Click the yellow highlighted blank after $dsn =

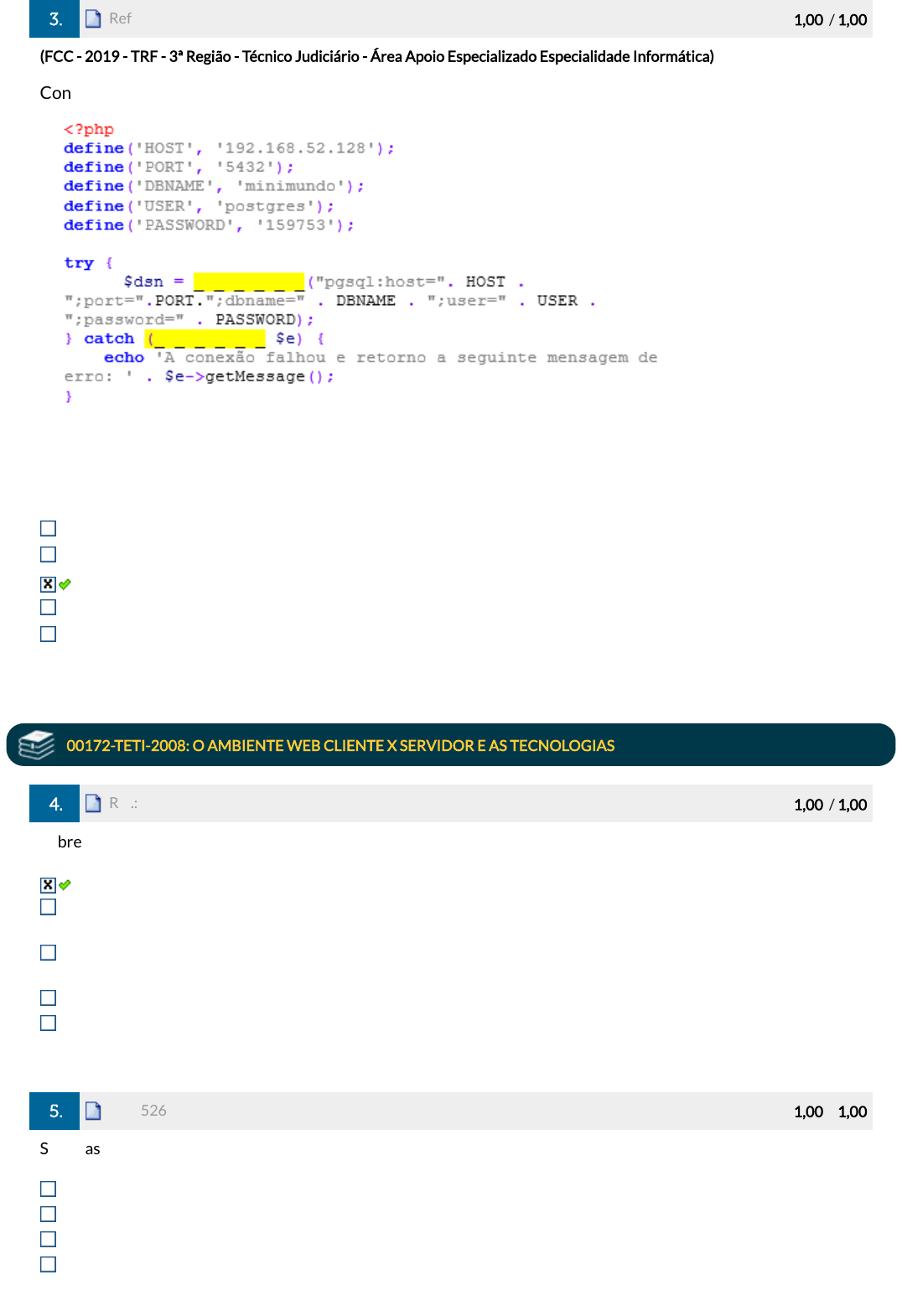tap(249, 282)
